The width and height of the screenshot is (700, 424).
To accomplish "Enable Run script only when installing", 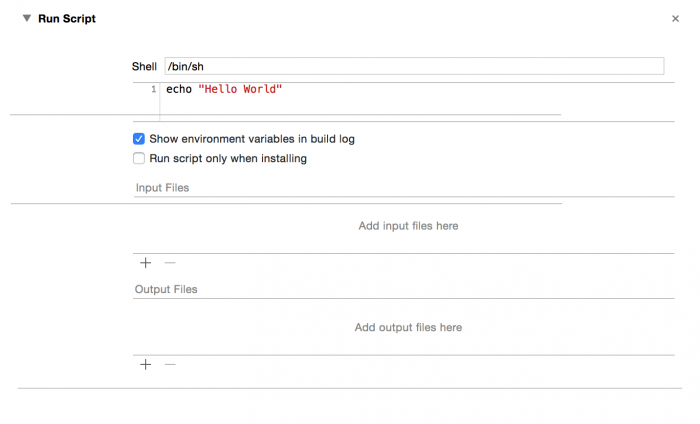I will point(139,158).
